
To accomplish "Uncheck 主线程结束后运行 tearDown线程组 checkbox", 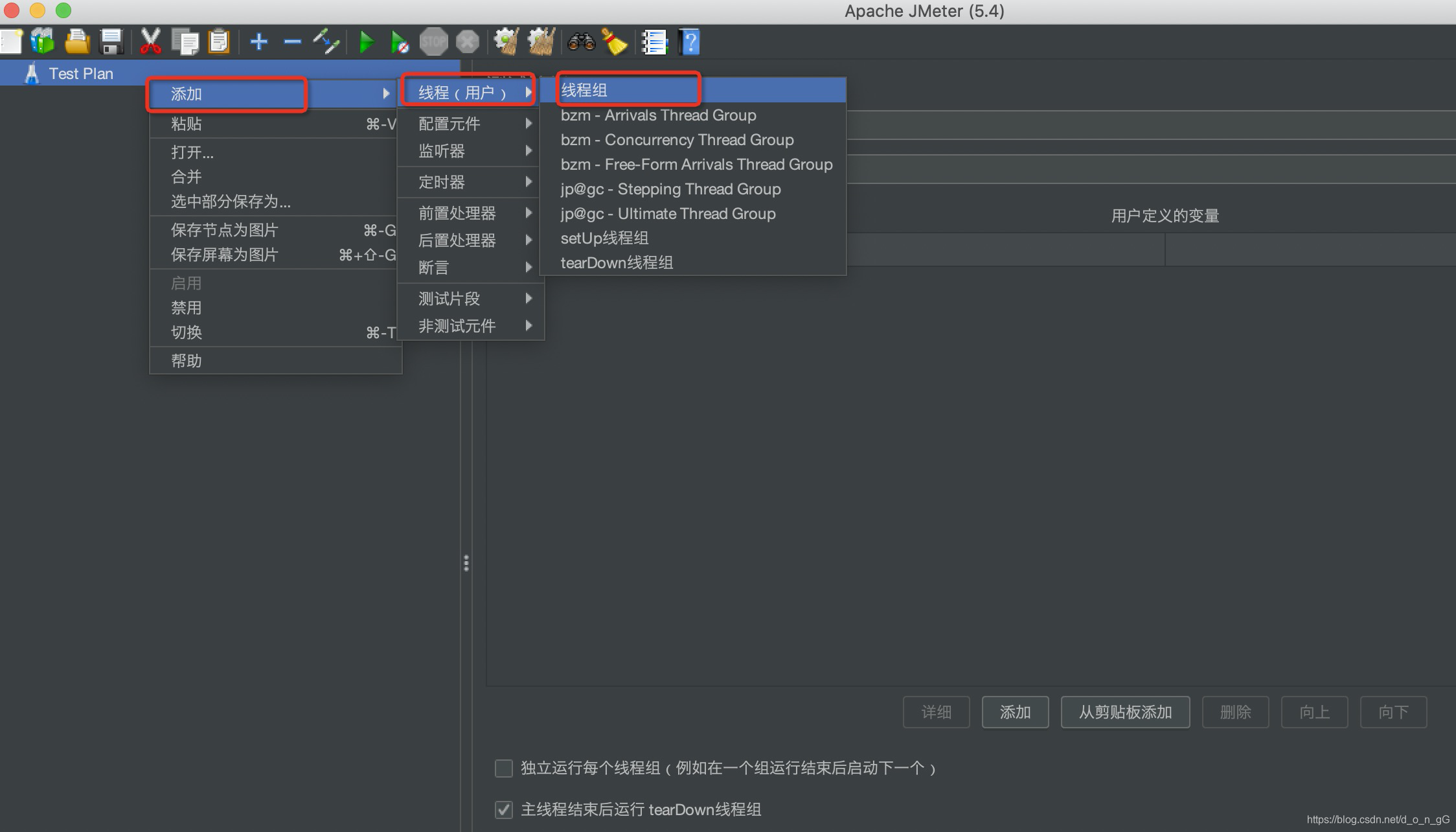I will pos(504,810).
